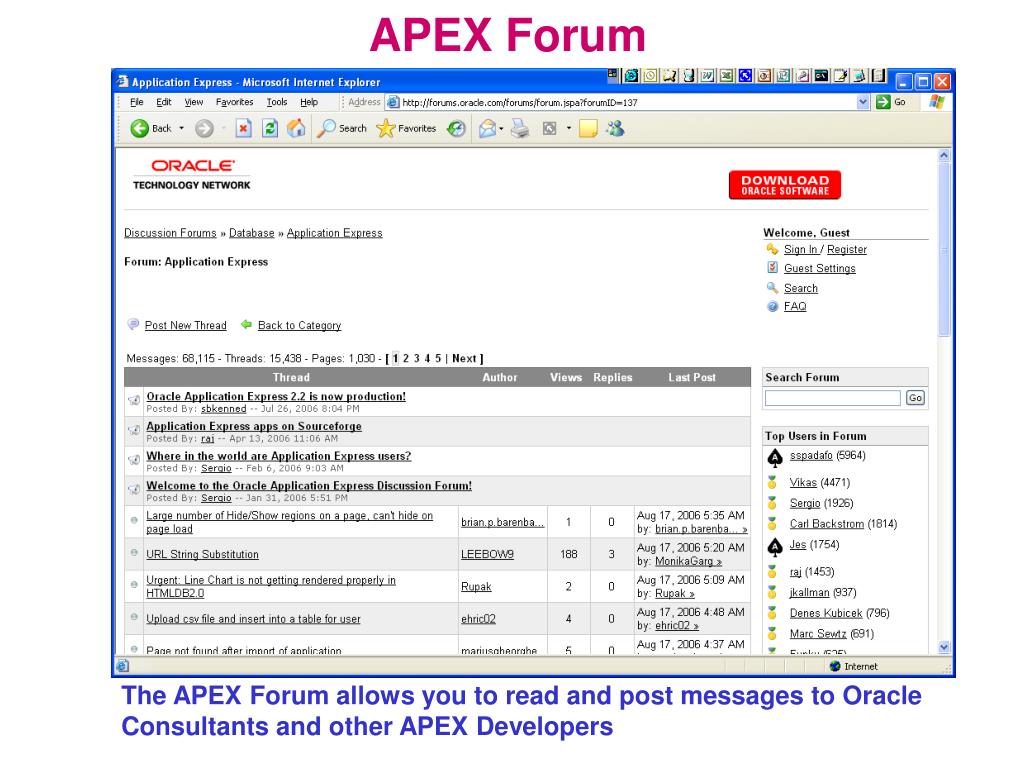This screenshot has height=768, width=1024.
Task: Click the Last Post column header
Action: pyautogui.click(x=692, y=377)
